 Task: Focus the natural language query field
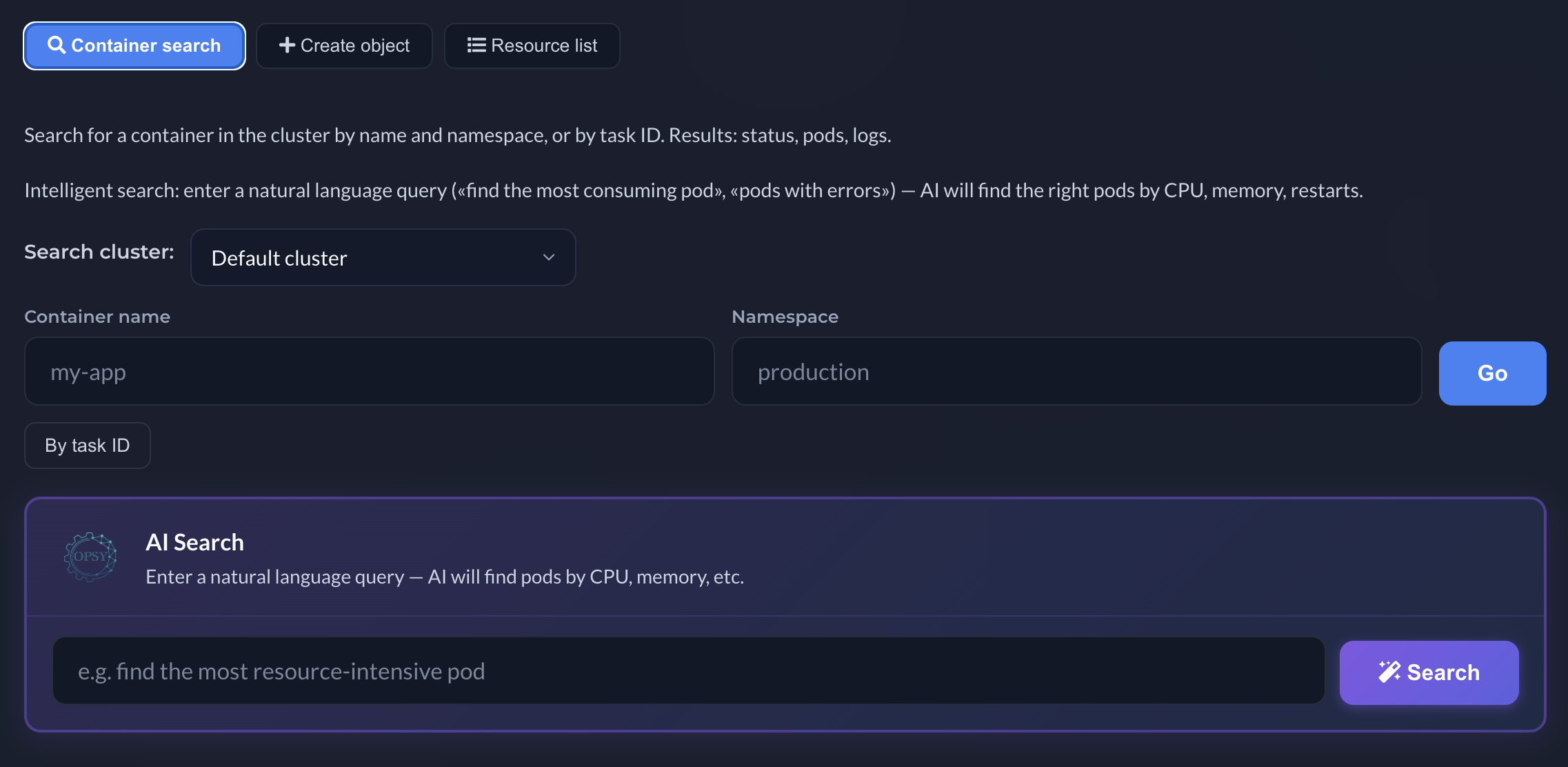tap(688, 670)
